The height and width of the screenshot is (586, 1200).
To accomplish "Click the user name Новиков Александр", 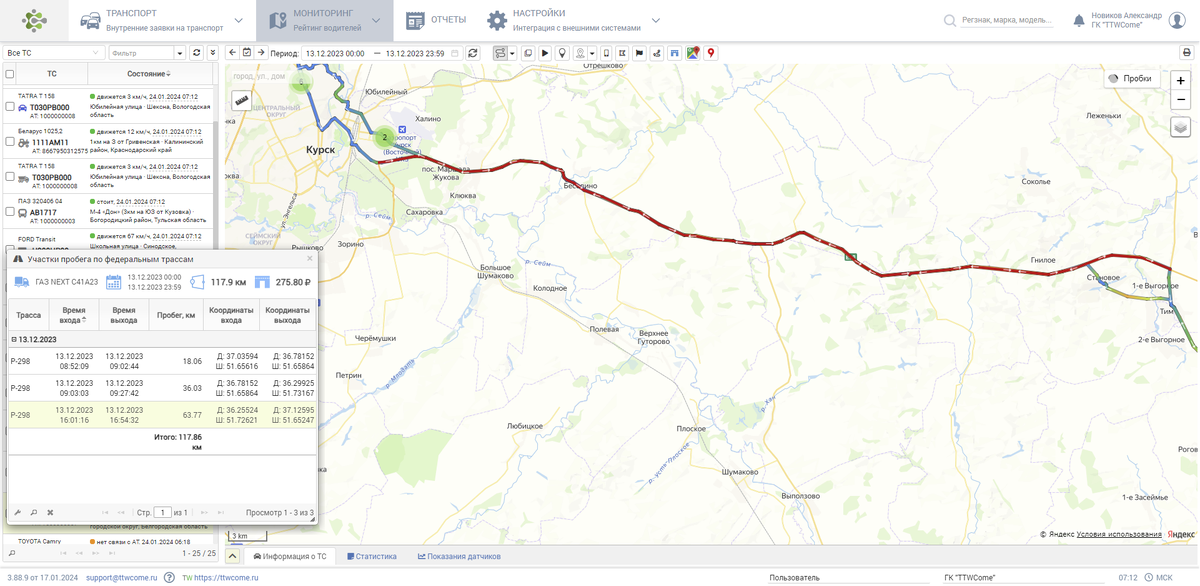I will click(1126, 15).
